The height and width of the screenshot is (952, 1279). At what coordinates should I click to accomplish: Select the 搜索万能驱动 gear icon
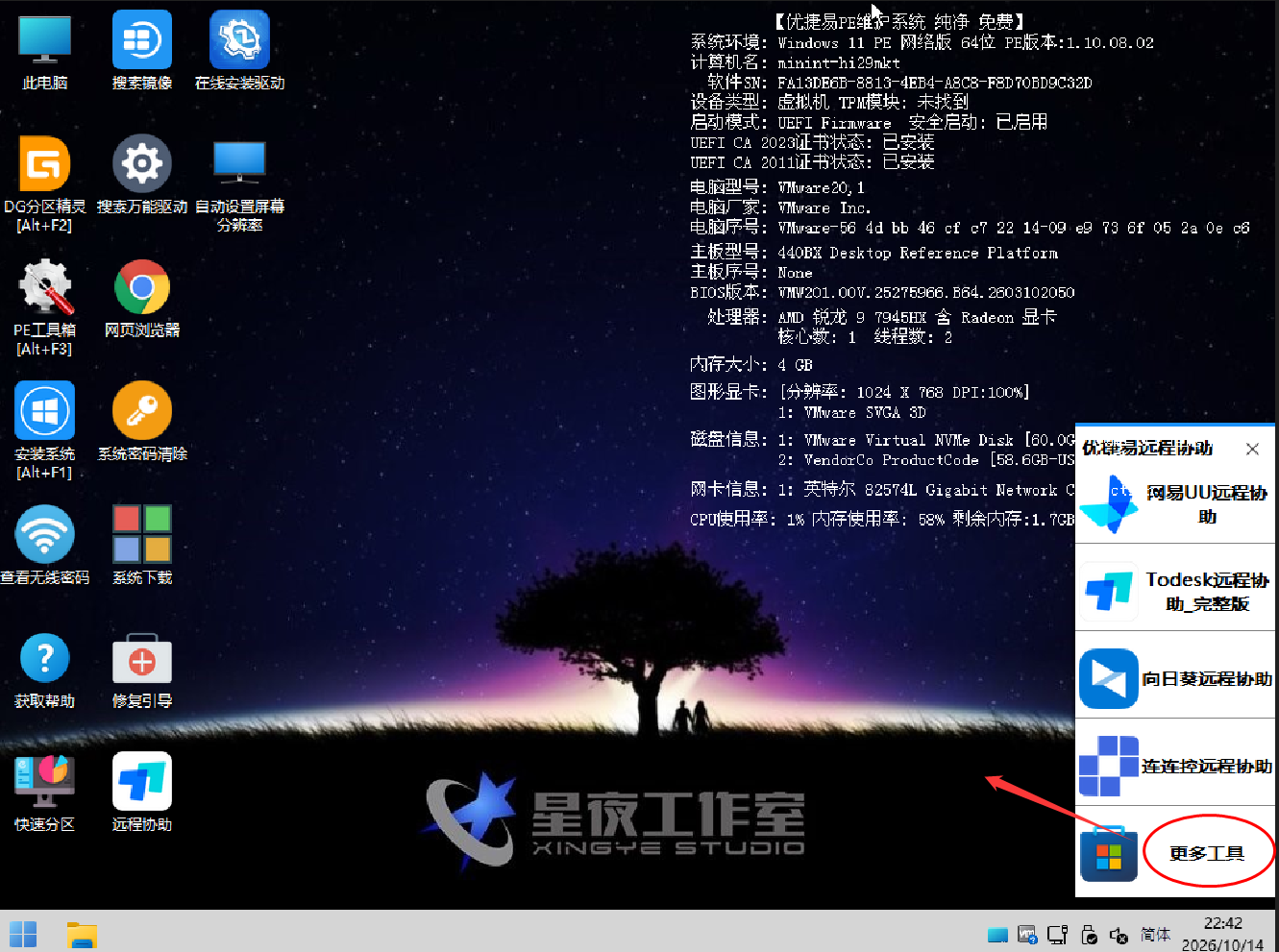[142, 174]
